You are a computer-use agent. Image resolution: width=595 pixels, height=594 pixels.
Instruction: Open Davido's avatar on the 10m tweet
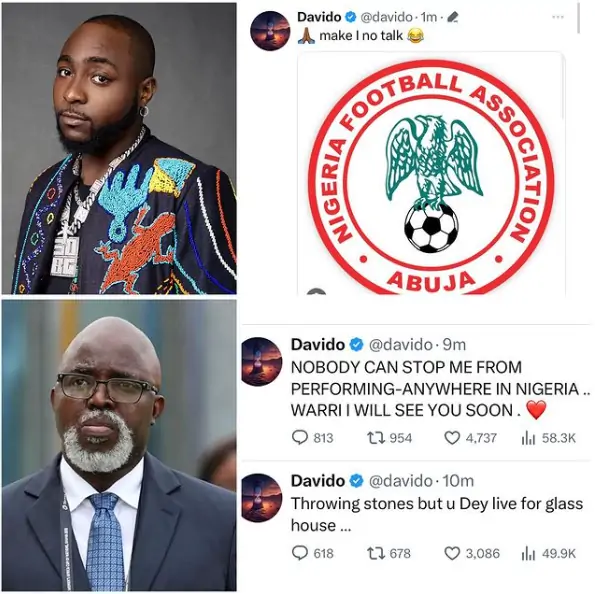262,498
